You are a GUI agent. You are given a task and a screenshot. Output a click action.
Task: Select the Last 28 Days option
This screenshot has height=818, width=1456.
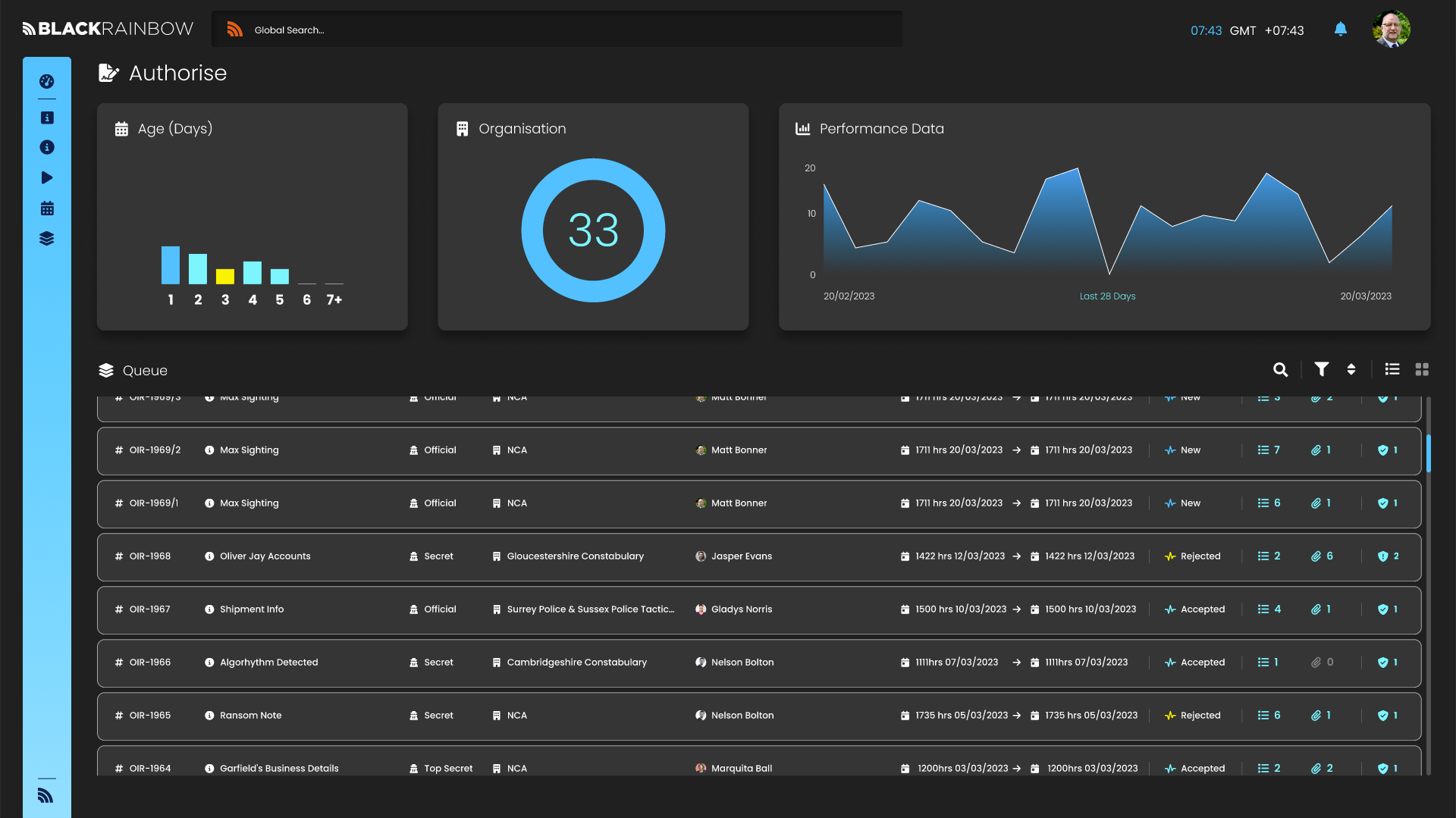(x=1108, y=296)
